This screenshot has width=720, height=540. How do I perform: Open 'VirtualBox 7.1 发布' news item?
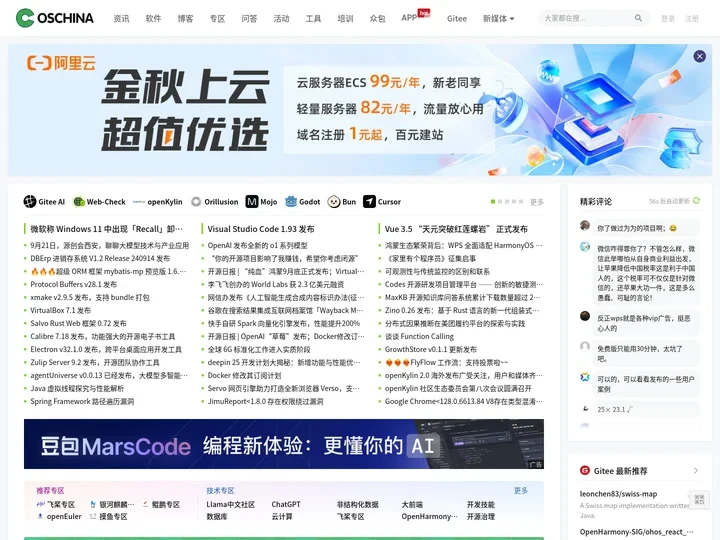coord(61,310)
